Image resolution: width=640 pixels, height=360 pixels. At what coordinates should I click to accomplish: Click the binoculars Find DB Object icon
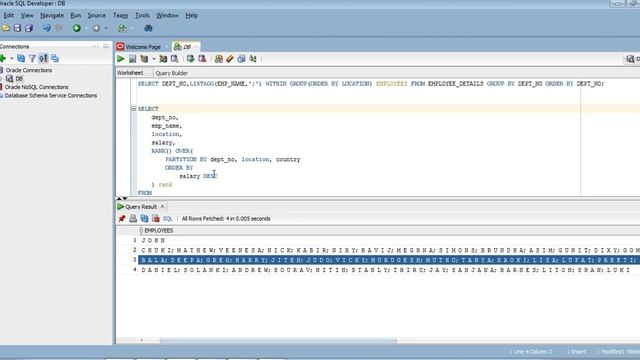point(148,28)
